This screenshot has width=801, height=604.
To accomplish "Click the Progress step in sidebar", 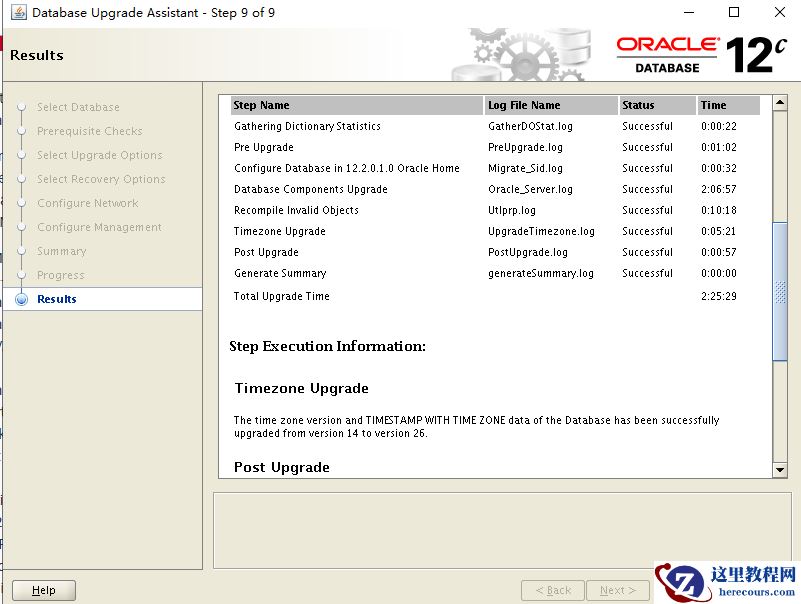I will coord(60,275).
